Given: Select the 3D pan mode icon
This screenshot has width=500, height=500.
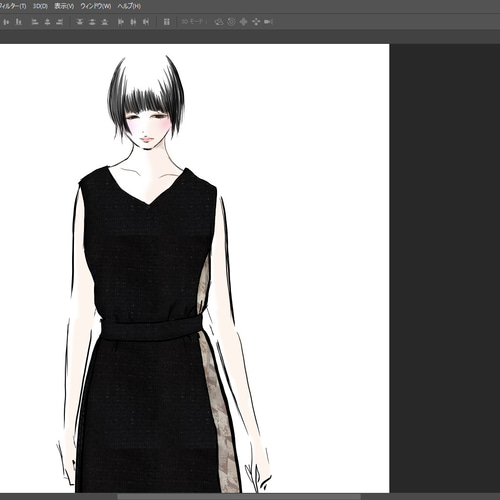Looking at the screenshot, I should point(244,22).
